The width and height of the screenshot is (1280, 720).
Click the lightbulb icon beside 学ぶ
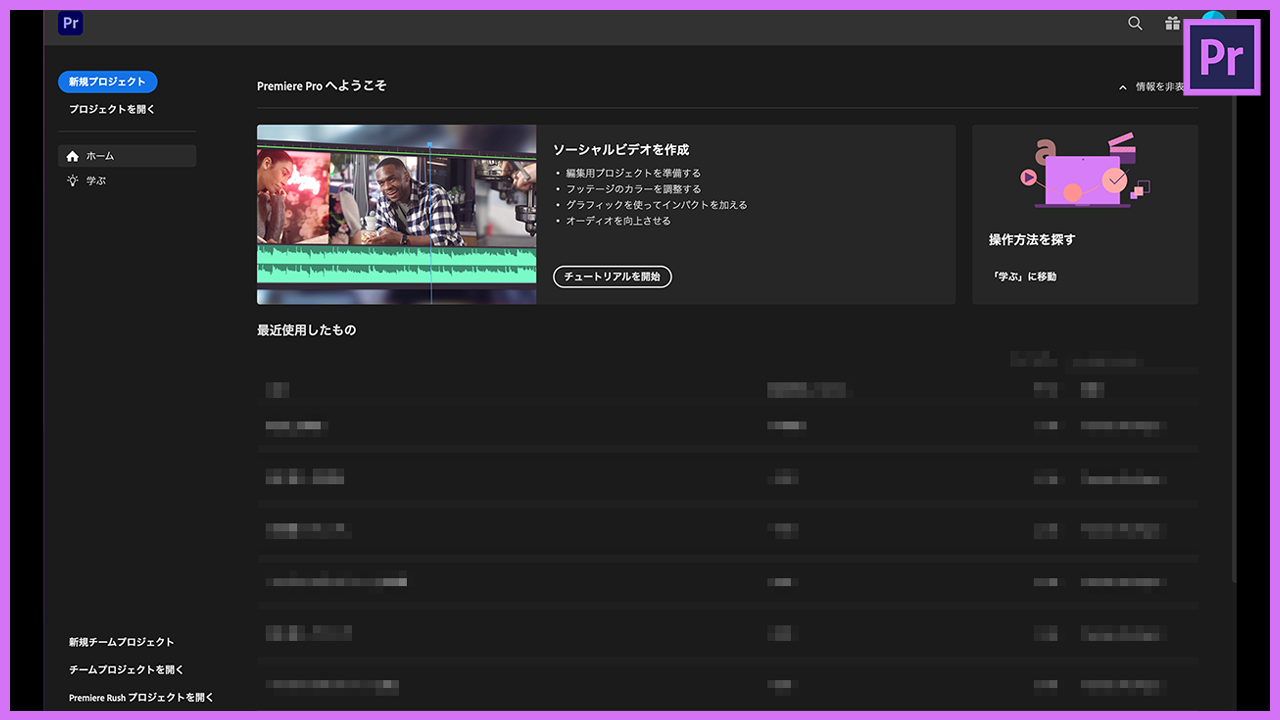72,181
